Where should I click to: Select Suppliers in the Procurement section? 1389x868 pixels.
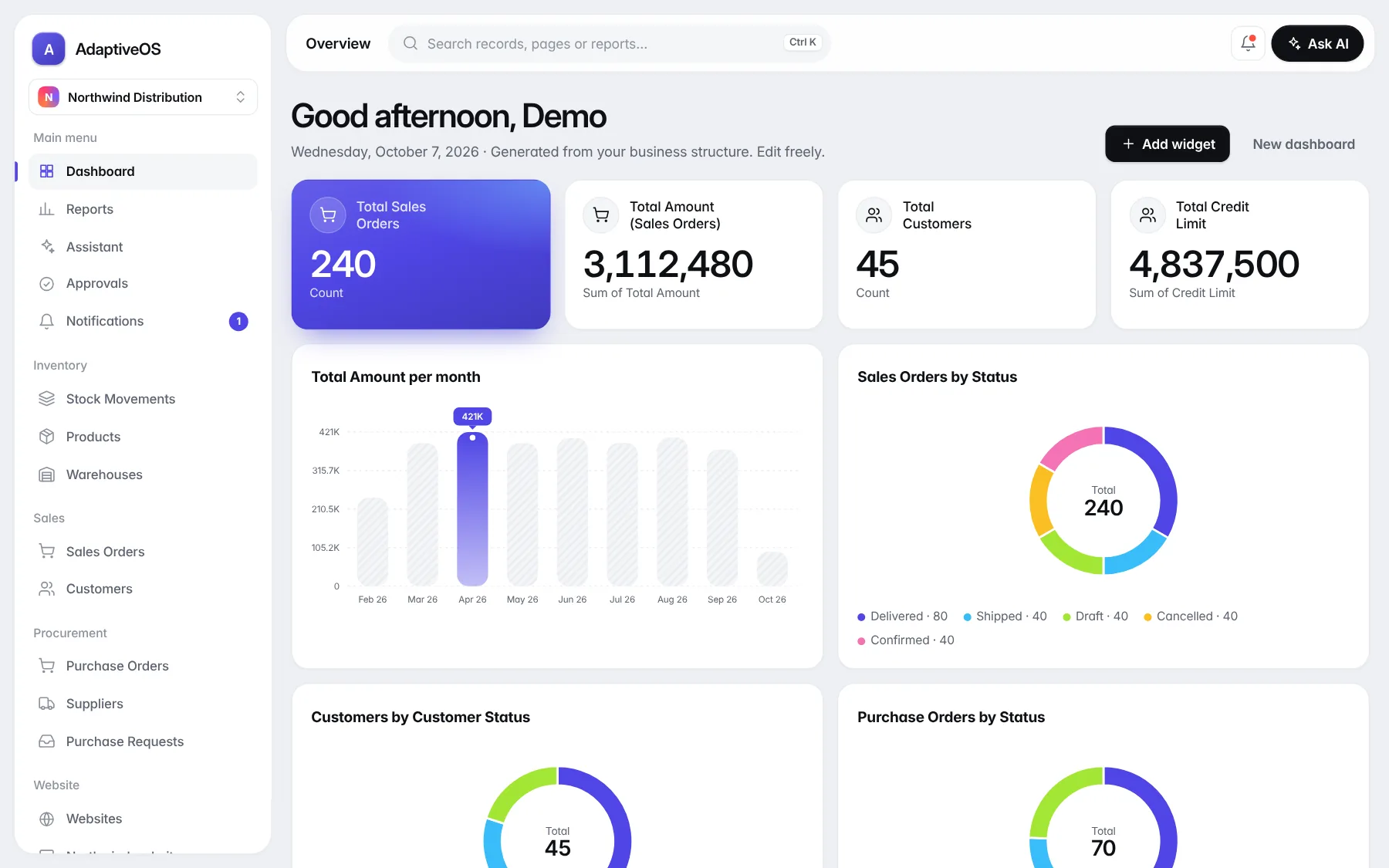tap(143, 704)
